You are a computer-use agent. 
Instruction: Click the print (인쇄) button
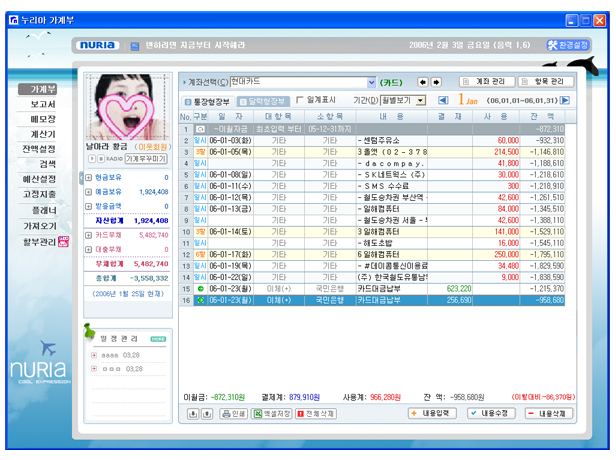tap(233, 414)
